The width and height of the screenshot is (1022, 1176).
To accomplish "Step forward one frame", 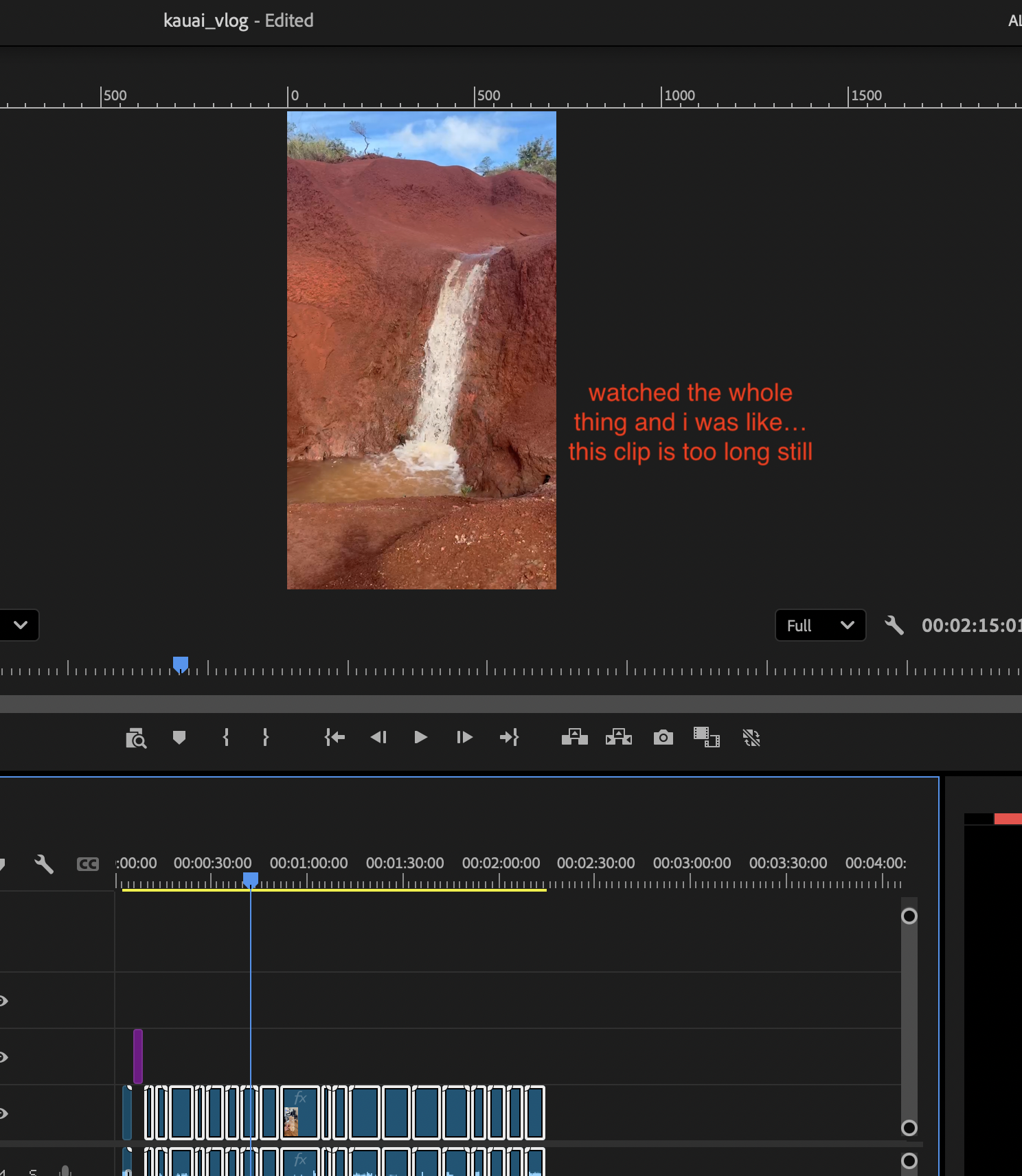I will point(464,738).
